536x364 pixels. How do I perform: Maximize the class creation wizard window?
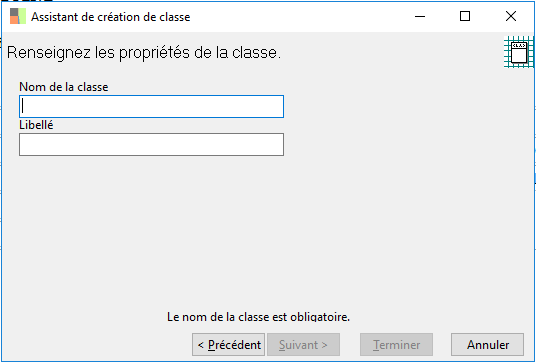tap(465, 16)
